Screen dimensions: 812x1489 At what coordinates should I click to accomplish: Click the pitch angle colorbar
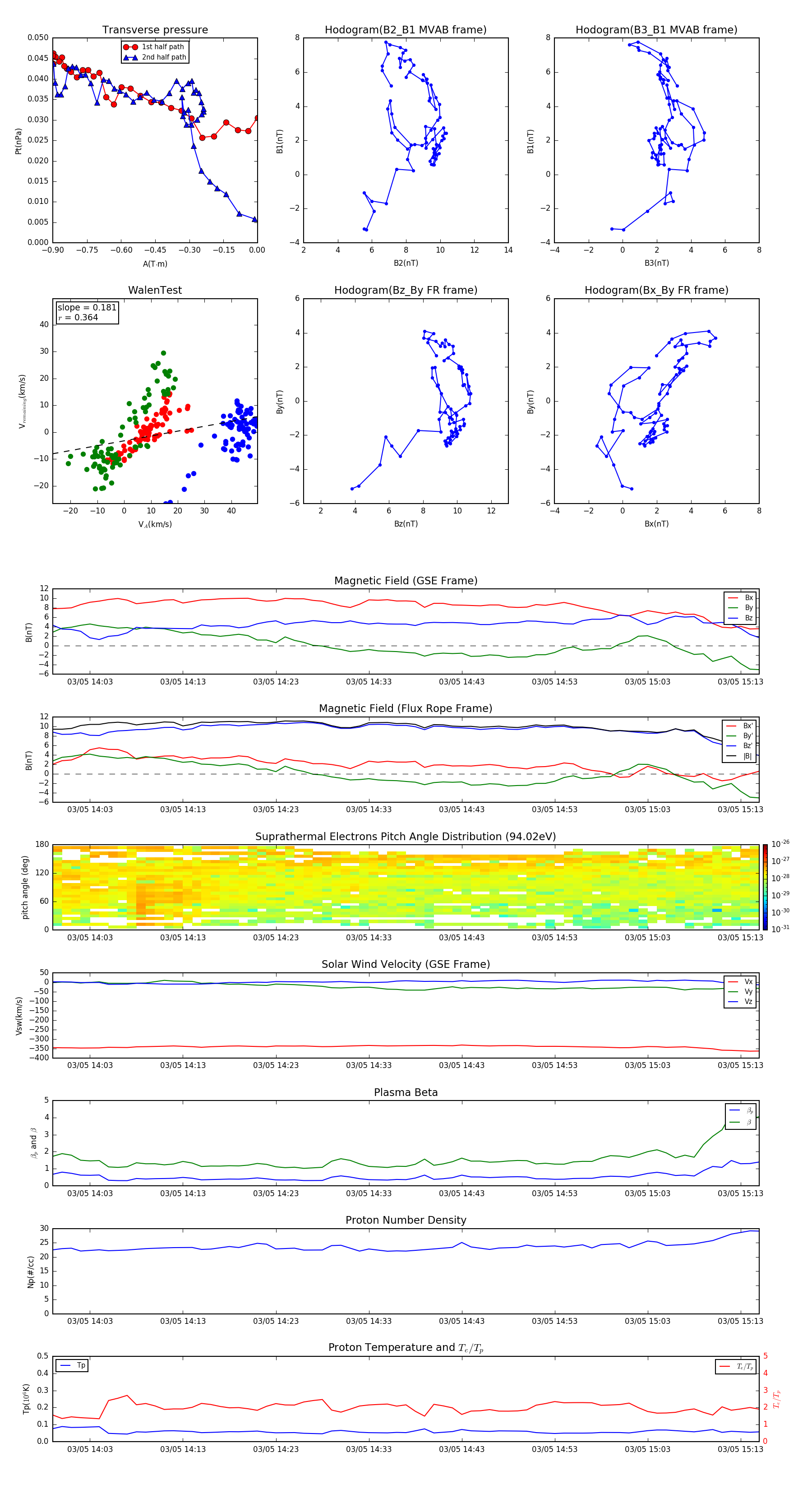pos(765,887)
